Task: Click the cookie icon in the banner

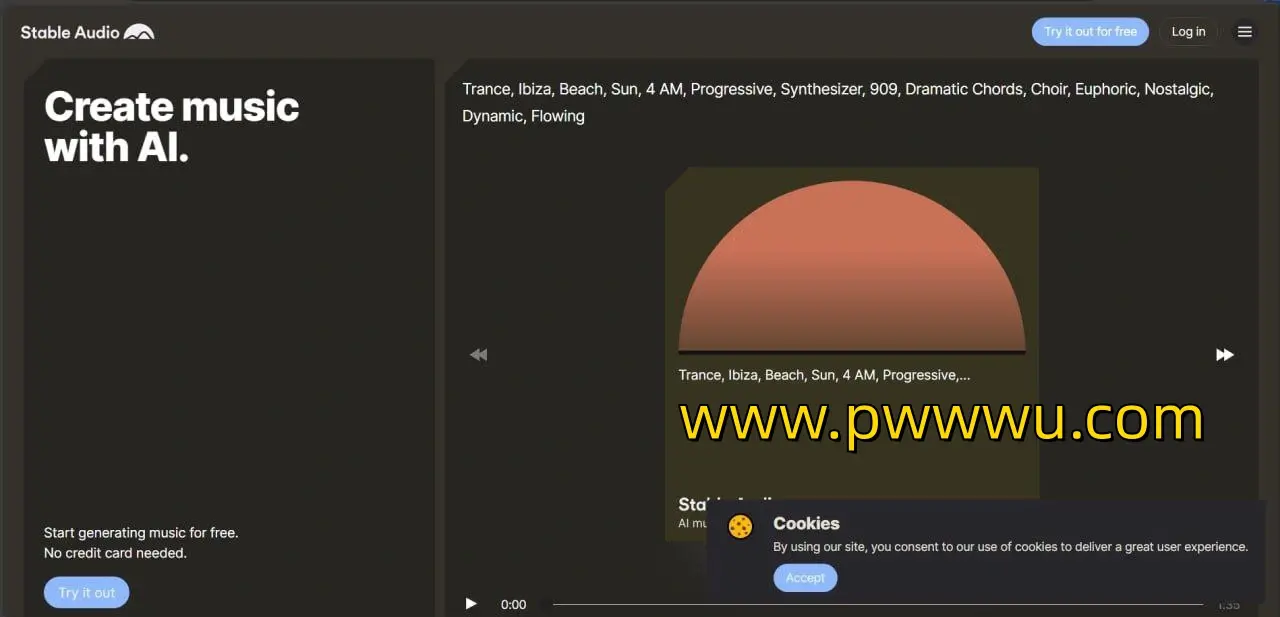Action: [740, 526]
